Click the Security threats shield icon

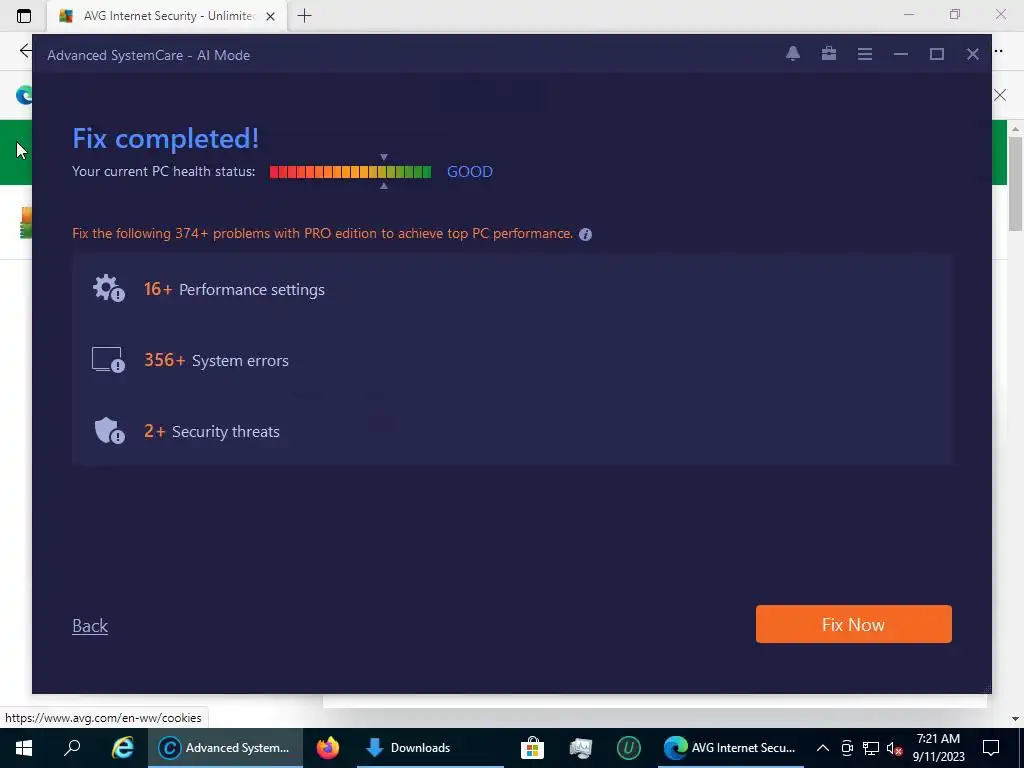pyautogui.click(x=109, y=430)
